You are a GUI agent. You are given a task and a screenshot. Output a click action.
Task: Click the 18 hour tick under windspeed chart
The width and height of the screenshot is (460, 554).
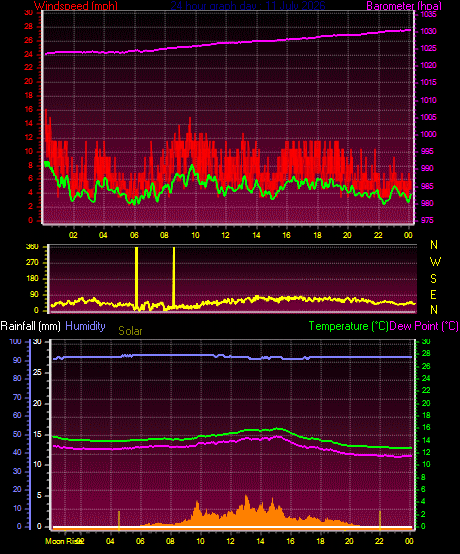point(317,235)
